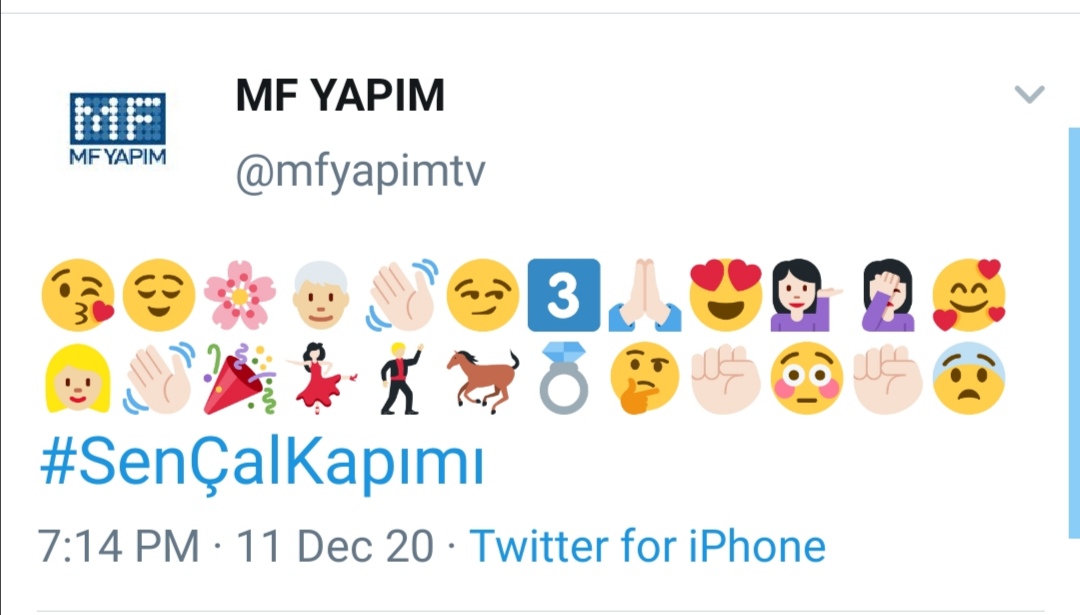This screenshot has height=615, width=1080.
Task: Click the blue number 3 keycap emoji
Action: pyautogui.click(x=564, y=295)
